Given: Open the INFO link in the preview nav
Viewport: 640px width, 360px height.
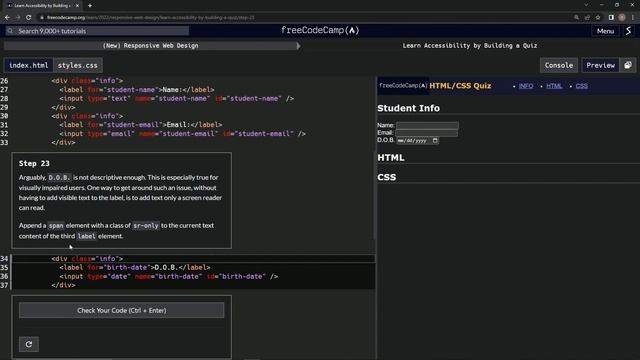Looking at the screenshot, I should (x=526, y=86).
